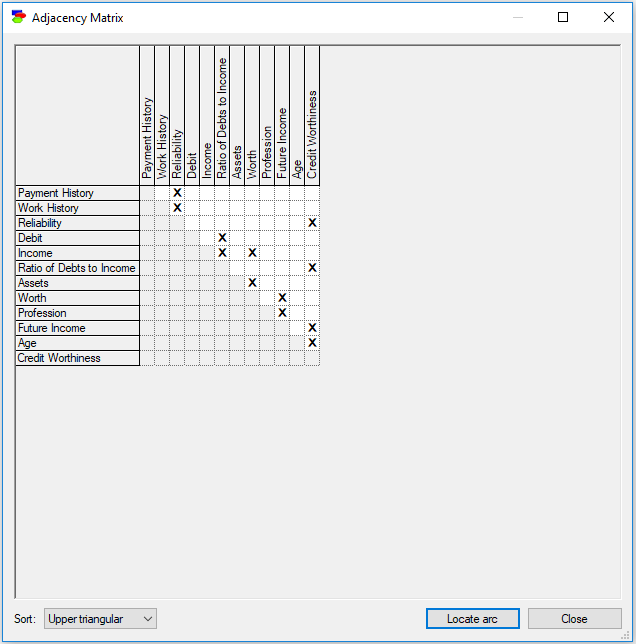Click the Profession column header
The height and width of the screenshot is (644, 636).
267,116
